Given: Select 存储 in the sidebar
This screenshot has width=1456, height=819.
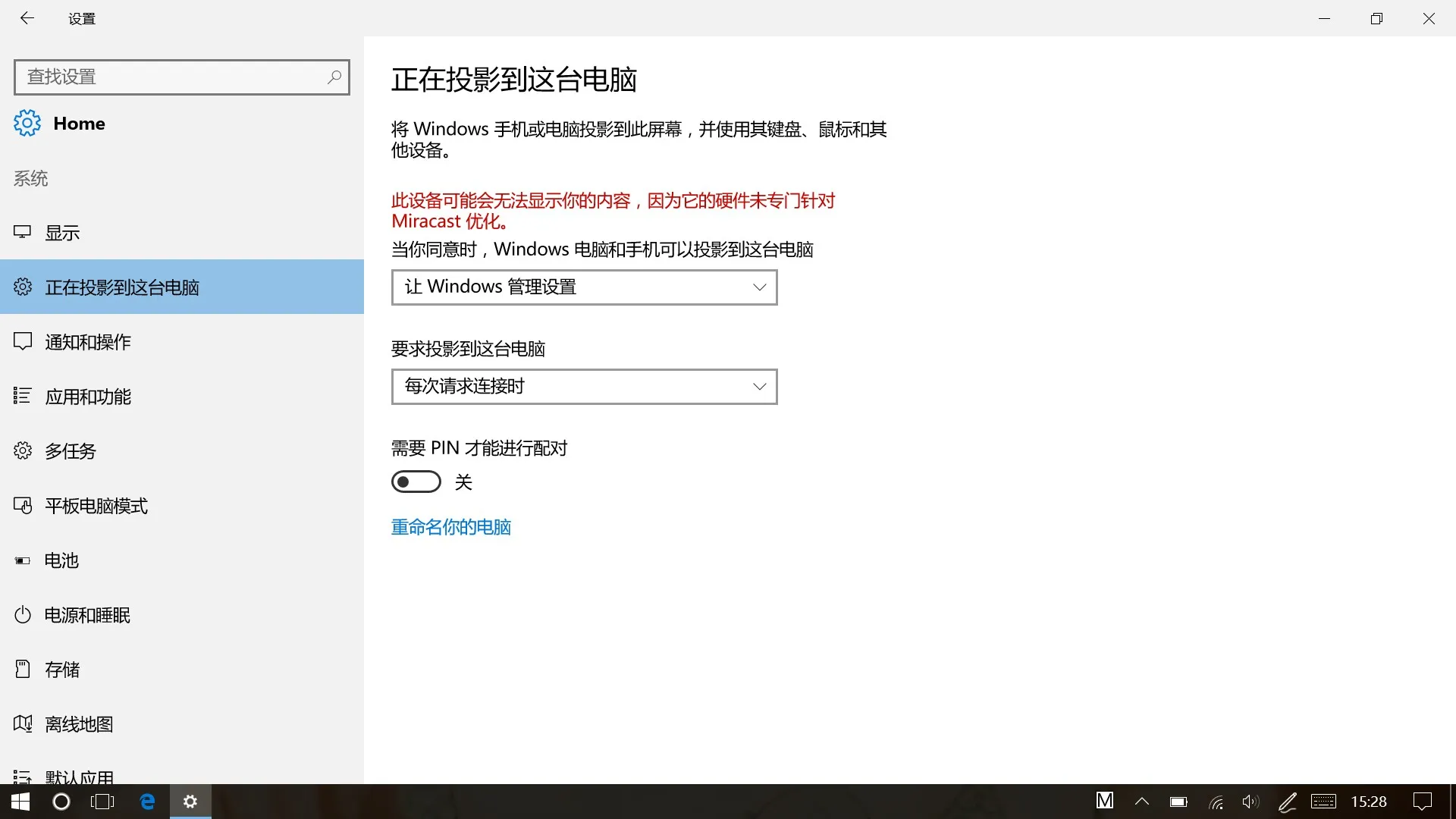Looking at the screenshot, I should [x=182, y=669].
